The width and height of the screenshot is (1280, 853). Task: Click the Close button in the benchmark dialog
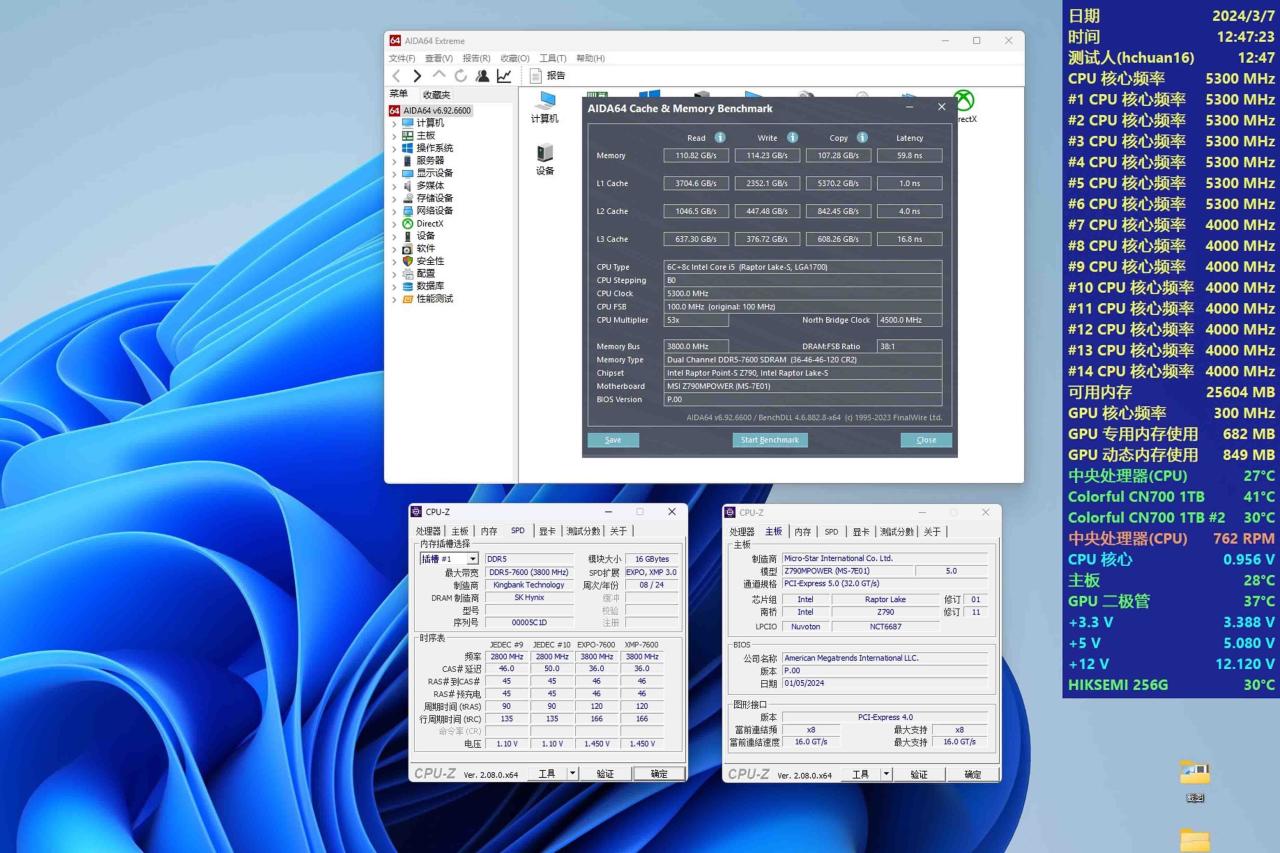click(x=926, y=440)
